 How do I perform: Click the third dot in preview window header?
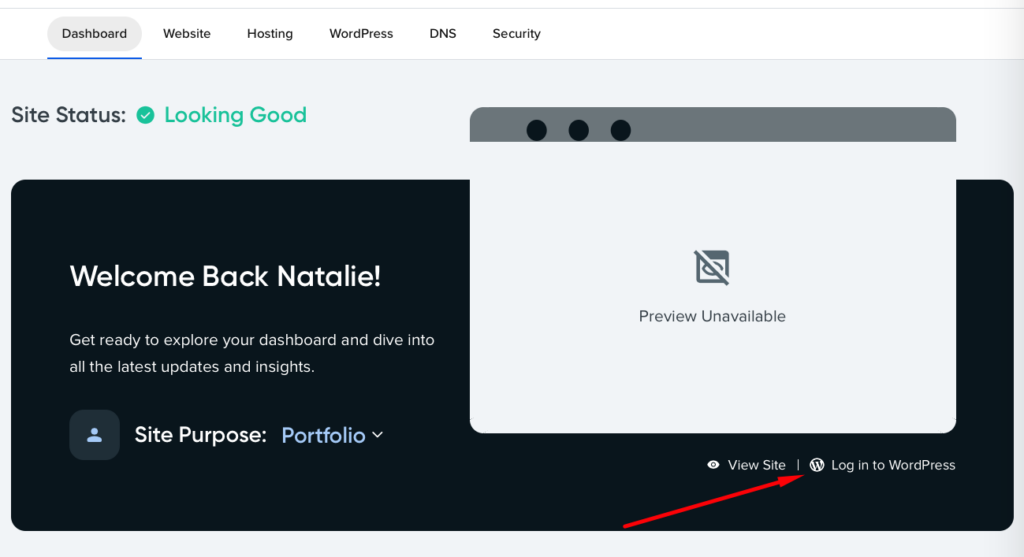tap(620, 130)
